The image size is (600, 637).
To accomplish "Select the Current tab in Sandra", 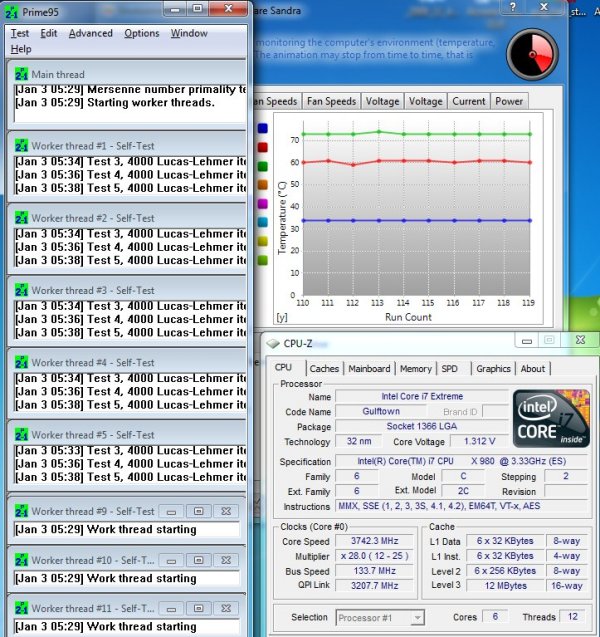I will pyautogui.click(x=469, y=101).
